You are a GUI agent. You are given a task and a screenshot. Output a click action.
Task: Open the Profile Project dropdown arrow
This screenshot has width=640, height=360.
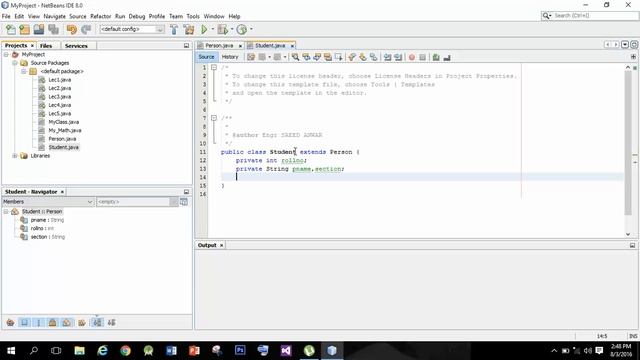click(x=251, y=29)
